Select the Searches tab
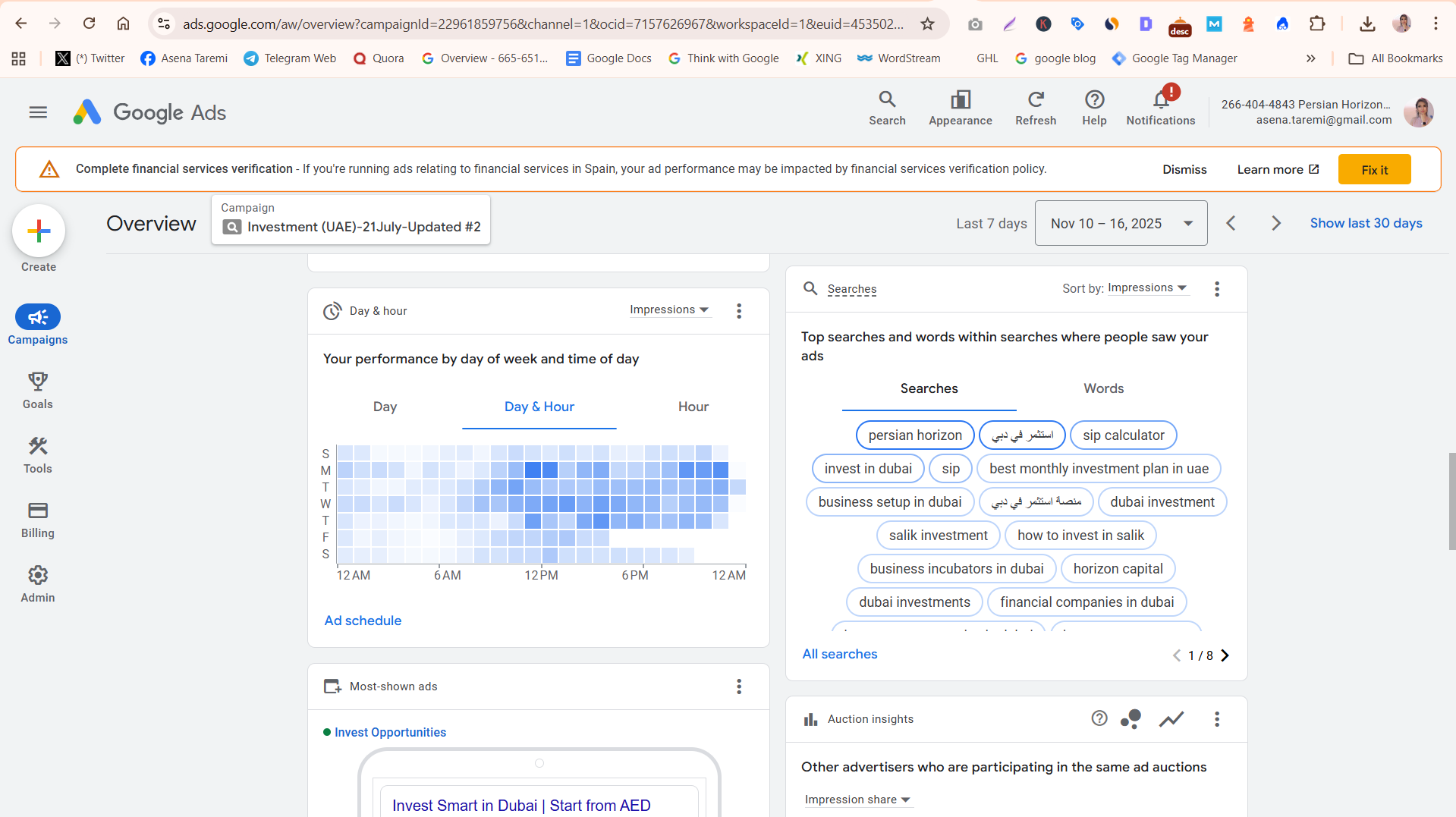 (x=929, y=389)
